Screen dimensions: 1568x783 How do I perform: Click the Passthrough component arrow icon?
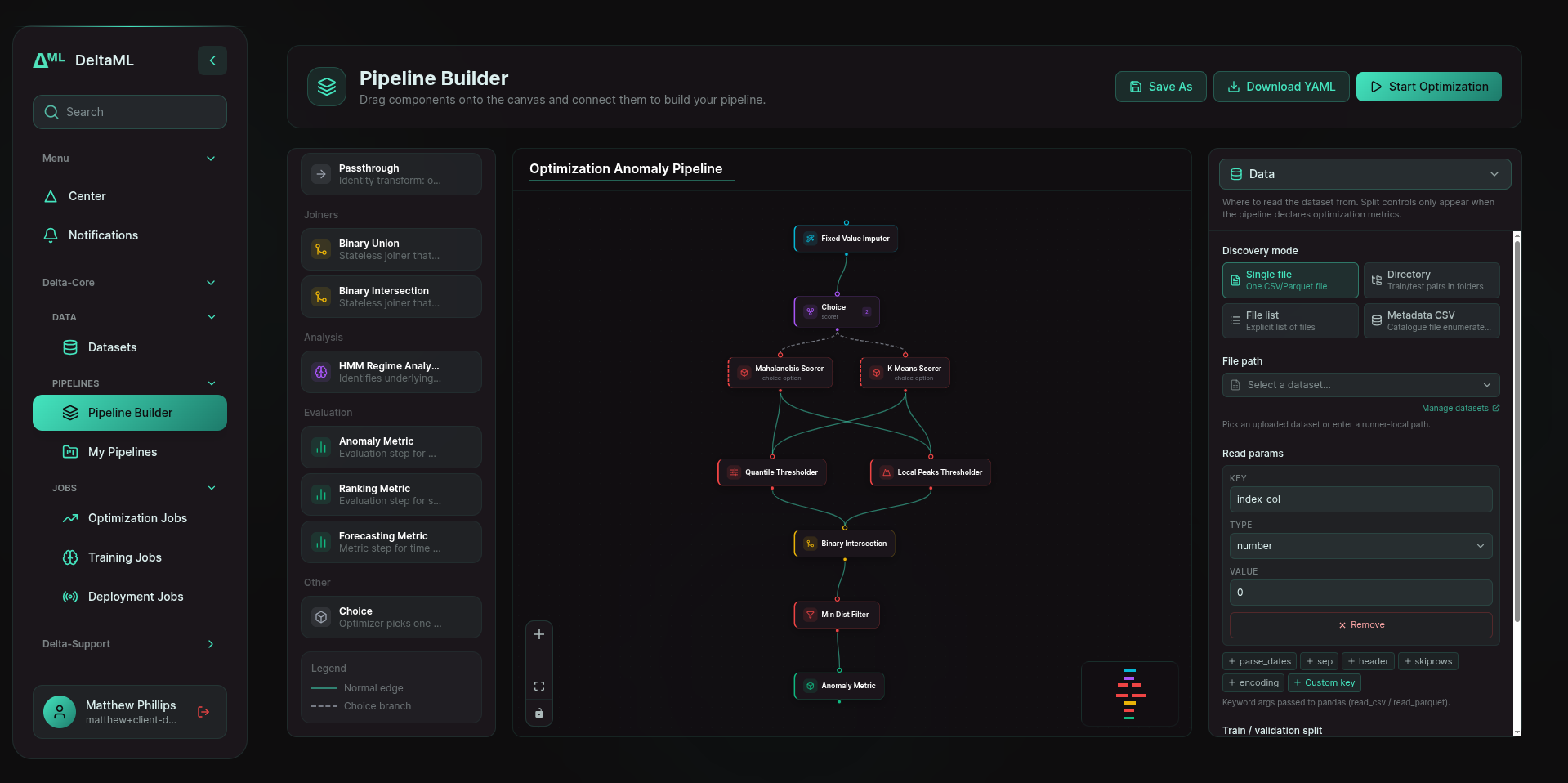tap(321, 174)
